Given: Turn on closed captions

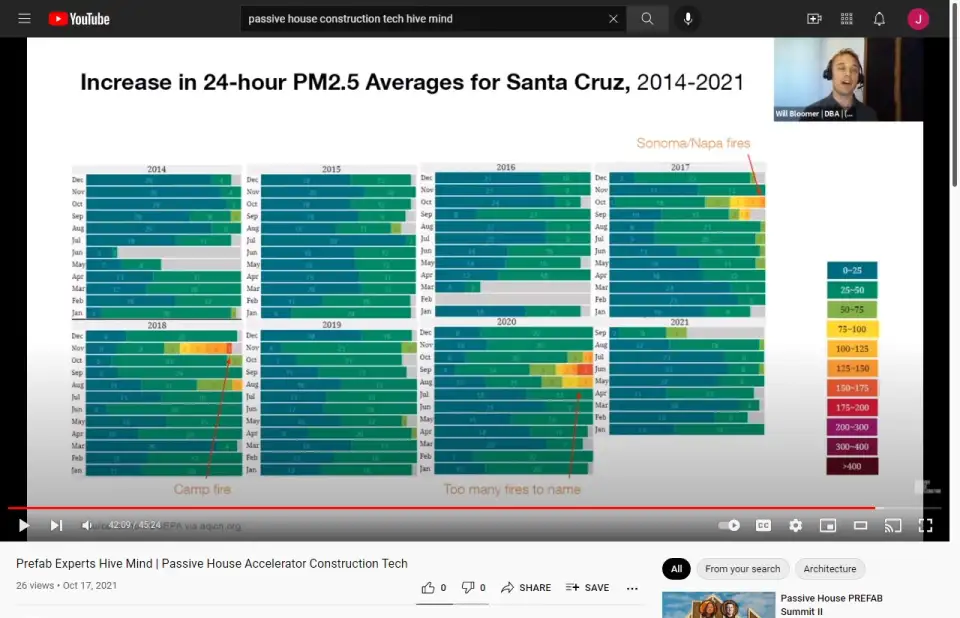Looking at the screenshot, I should click(763, 525).
